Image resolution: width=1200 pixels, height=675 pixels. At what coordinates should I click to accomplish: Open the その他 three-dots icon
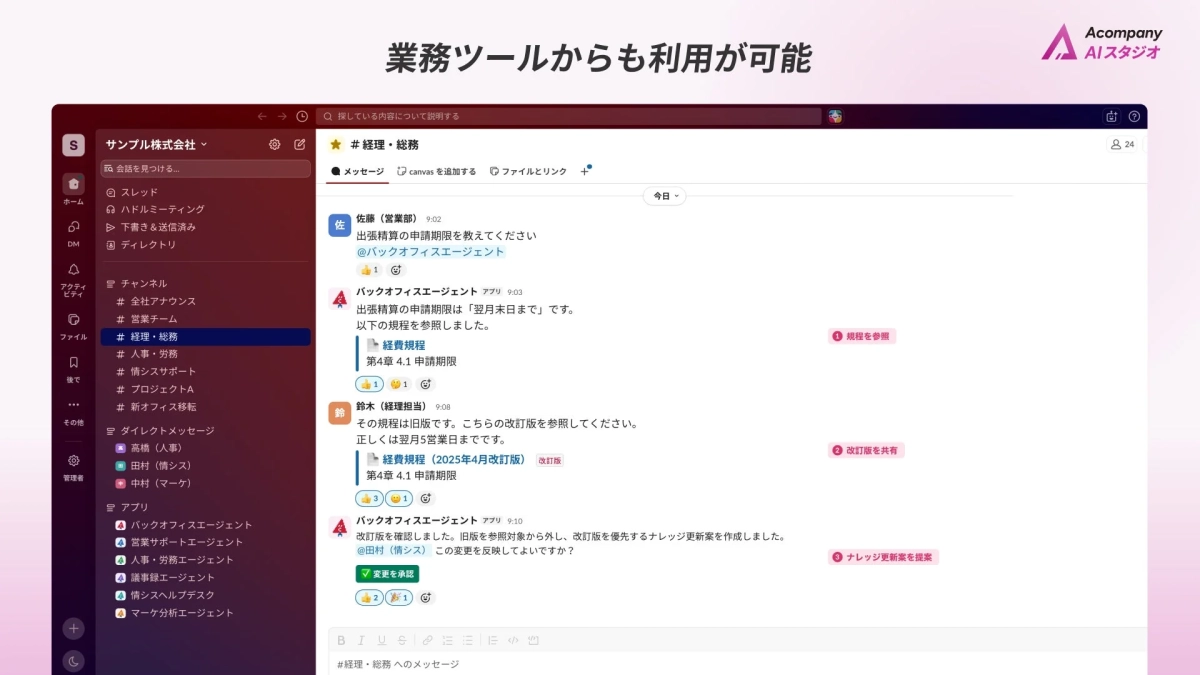point(73,405)
